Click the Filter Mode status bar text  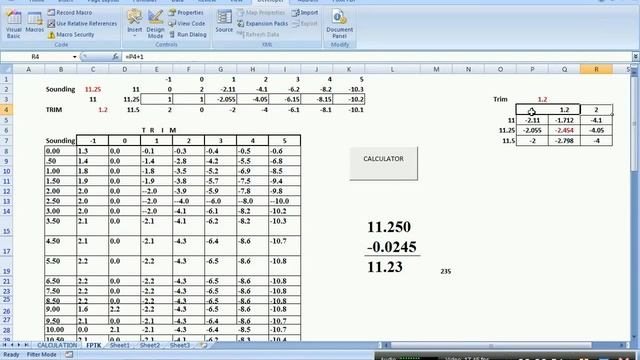pos(42,355)
